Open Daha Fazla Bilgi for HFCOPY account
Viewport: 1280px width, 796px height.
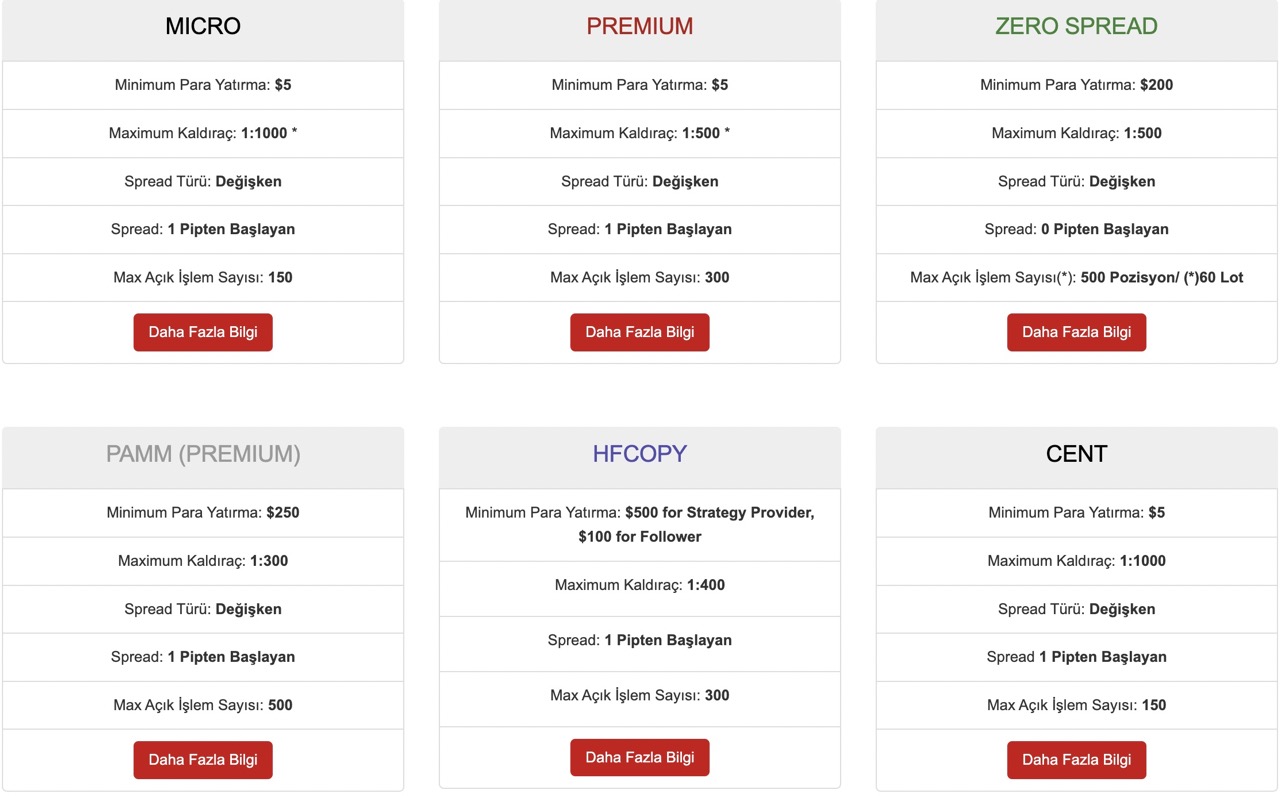(640, 757)
